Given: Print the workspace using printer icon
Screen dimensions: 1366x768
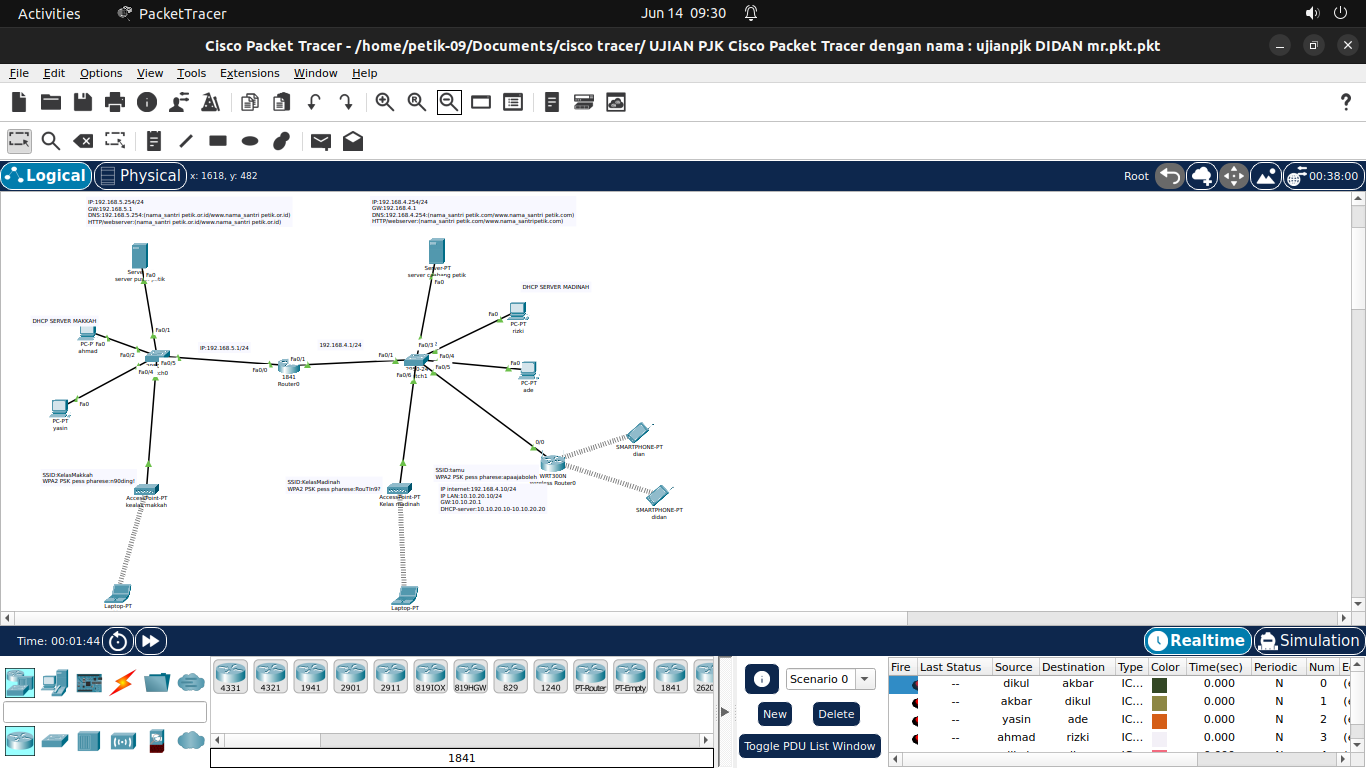Looking at the screenshot, I should [115, 102].
